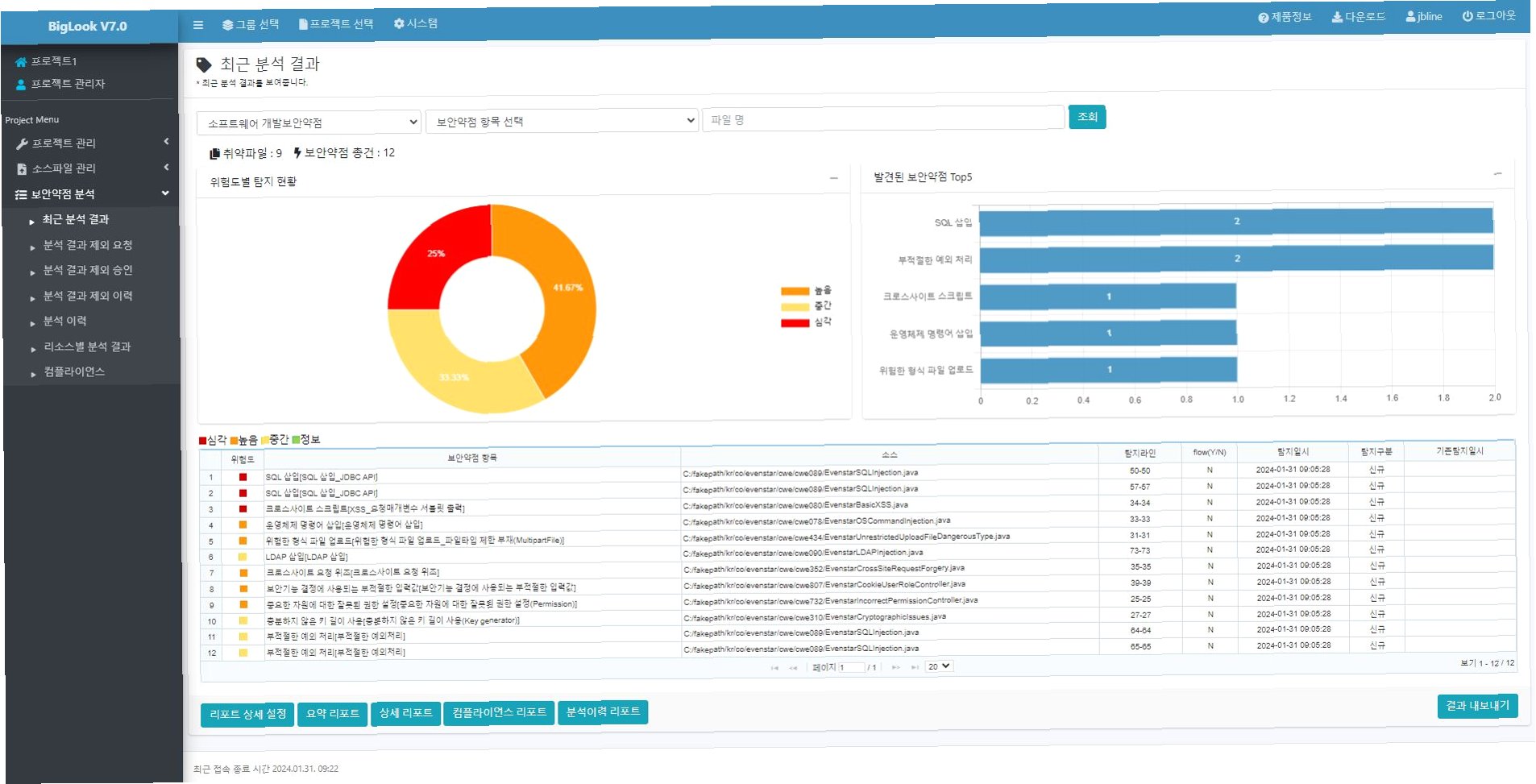Open 분석 결과 제외 이력 submenu
Image resolution: width=1536 pixels, height=784 pixels.
pyautogui.click(x=88, y=296)
